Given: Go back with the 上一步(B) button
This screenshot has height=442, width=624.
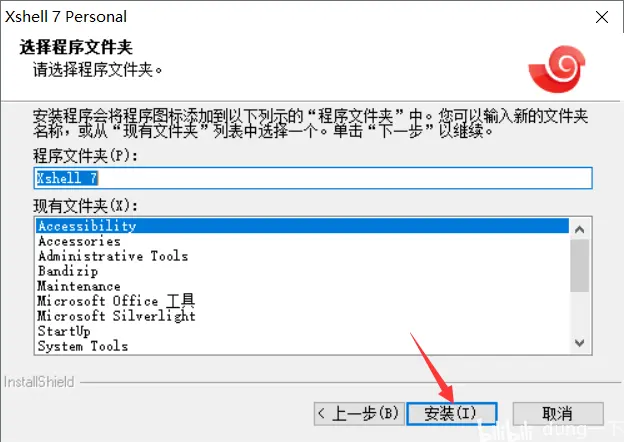Looking at the screenshot, I should click(x=359, y=414).
